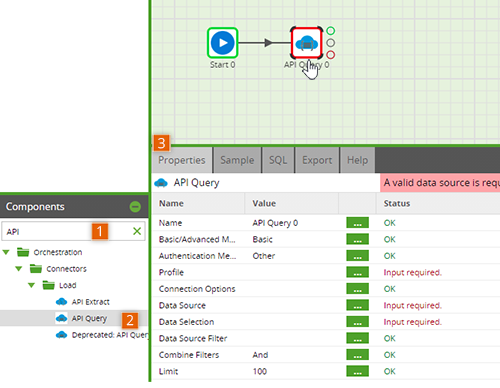Switch to the Export tab
Image resolution: width=500 pixels, height=388 pixels.
point(317,160)
